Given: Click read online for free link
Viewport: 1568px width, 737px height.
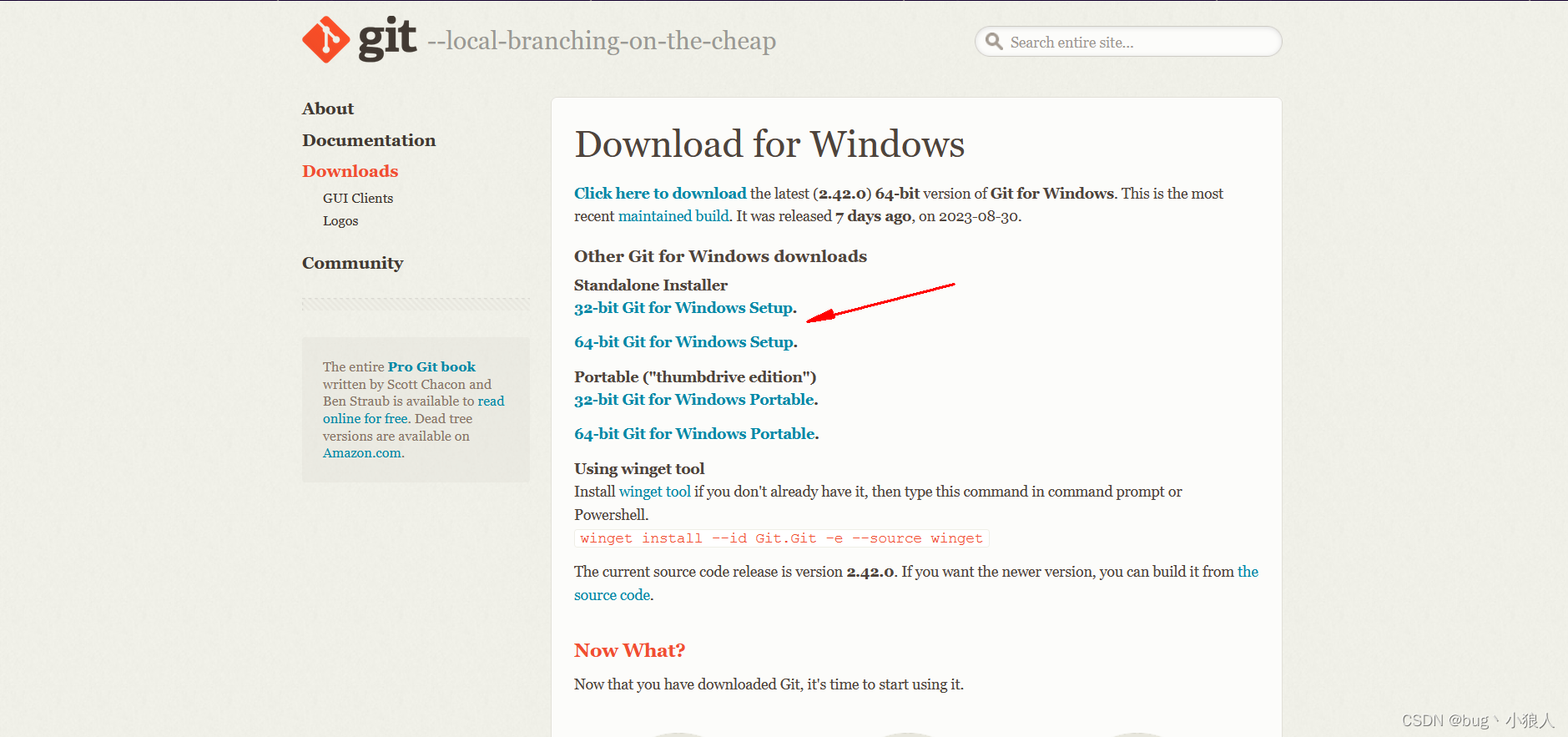Looking at the screenshot, I should click(x=366, y=419).
